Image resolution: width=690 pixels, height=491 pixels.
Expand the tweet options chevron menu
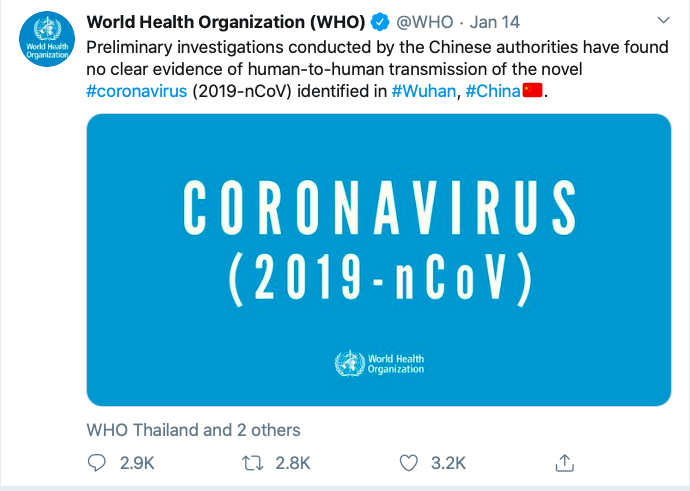tap(663, 21)
